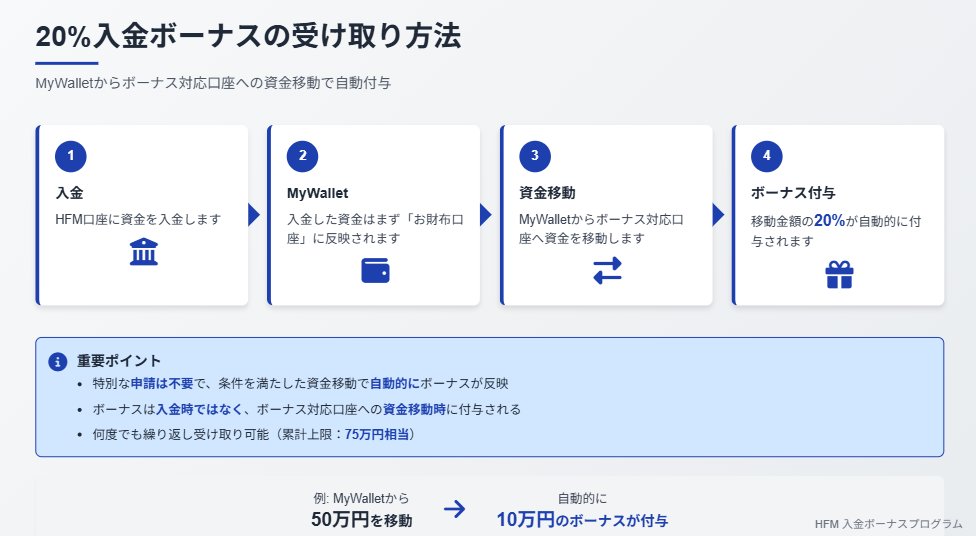
Task: Select the 入金 step card heading
Action: (69, 193)
